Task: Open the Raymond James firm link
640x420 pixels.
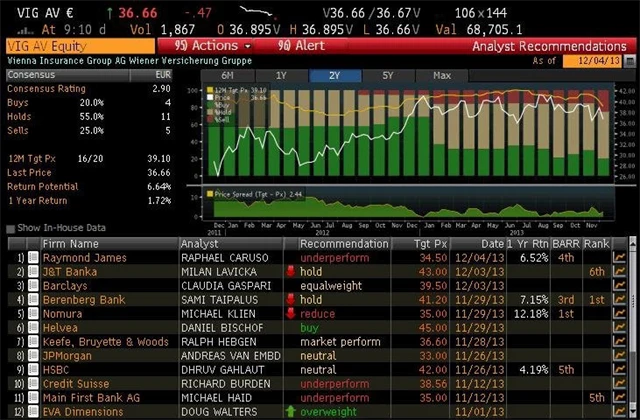Action: [x=84, y=258]
